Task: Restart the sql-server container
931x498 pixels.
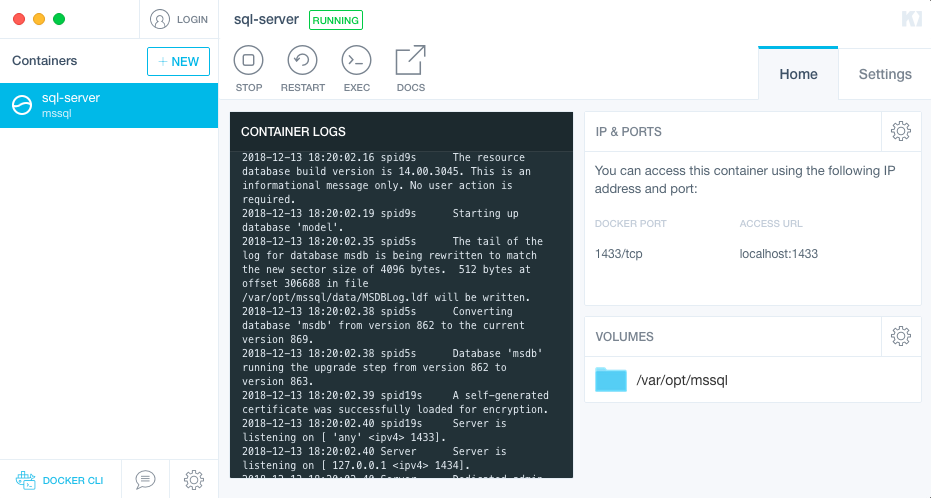Action: pos(302,61)
